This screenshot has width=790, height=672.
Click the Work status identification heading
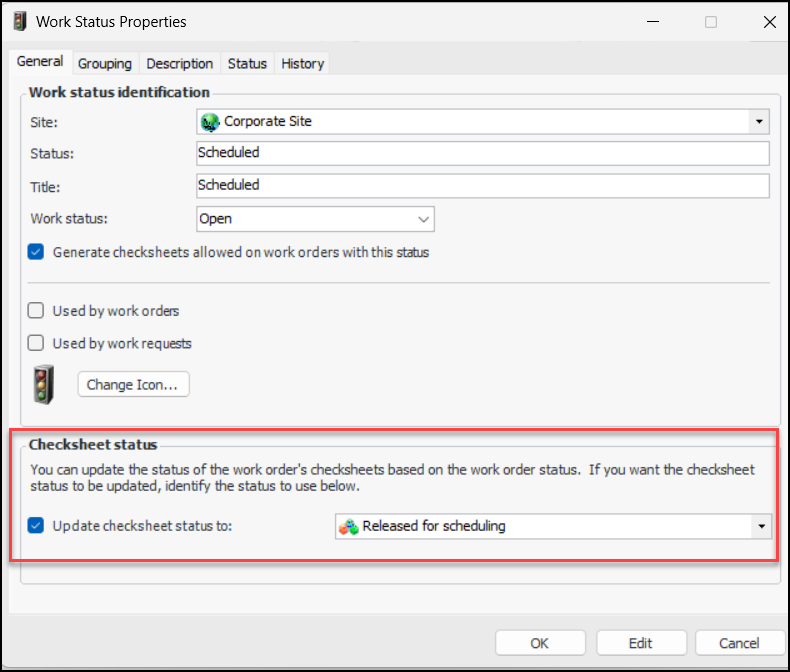119,92
